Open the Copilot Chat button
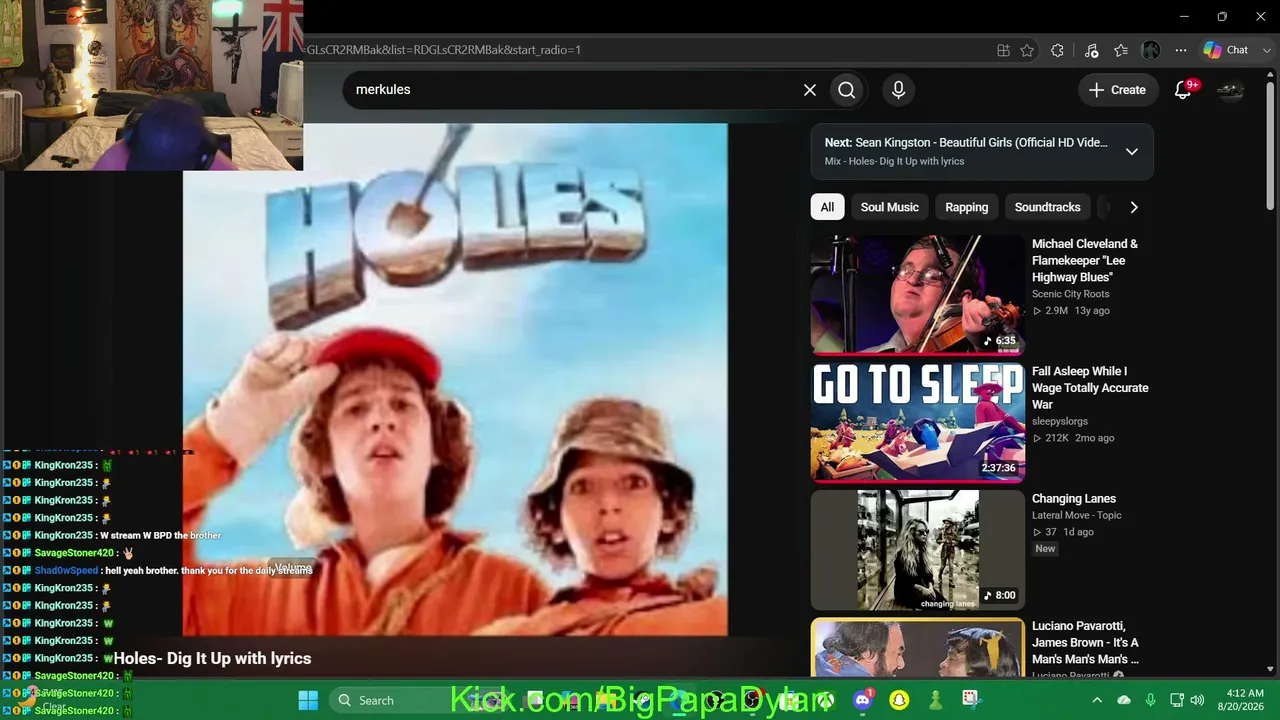This screenshot has width=1280, height=720. [1226, 50]
